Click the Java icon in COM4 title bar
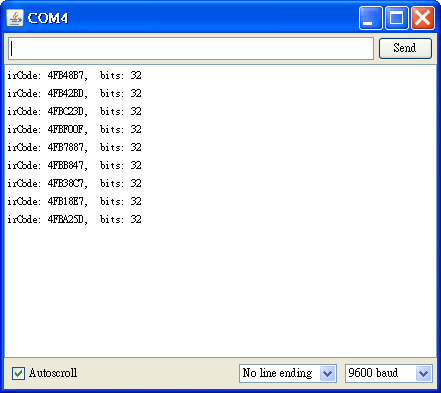 pos(15,18)
